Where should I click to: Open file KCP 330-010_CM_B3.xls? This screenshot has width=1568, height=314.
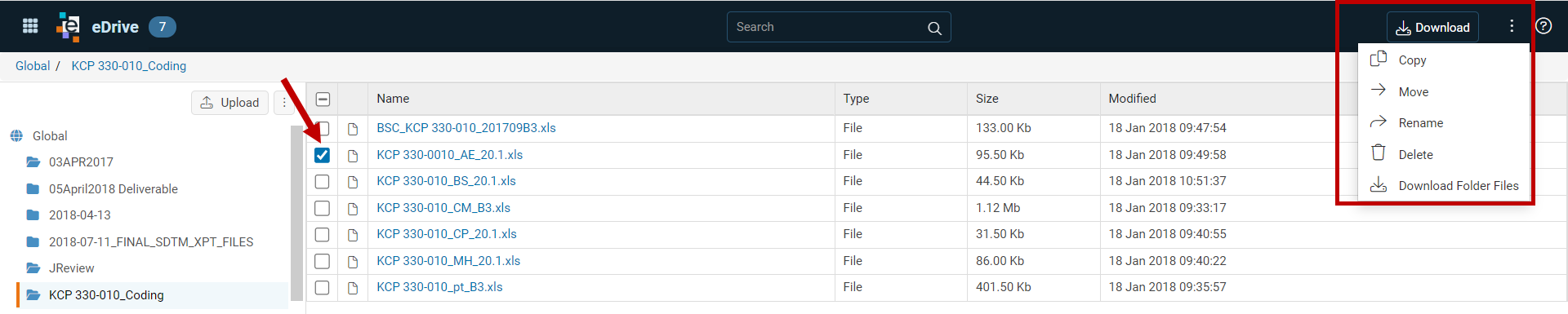pos(443,208)
